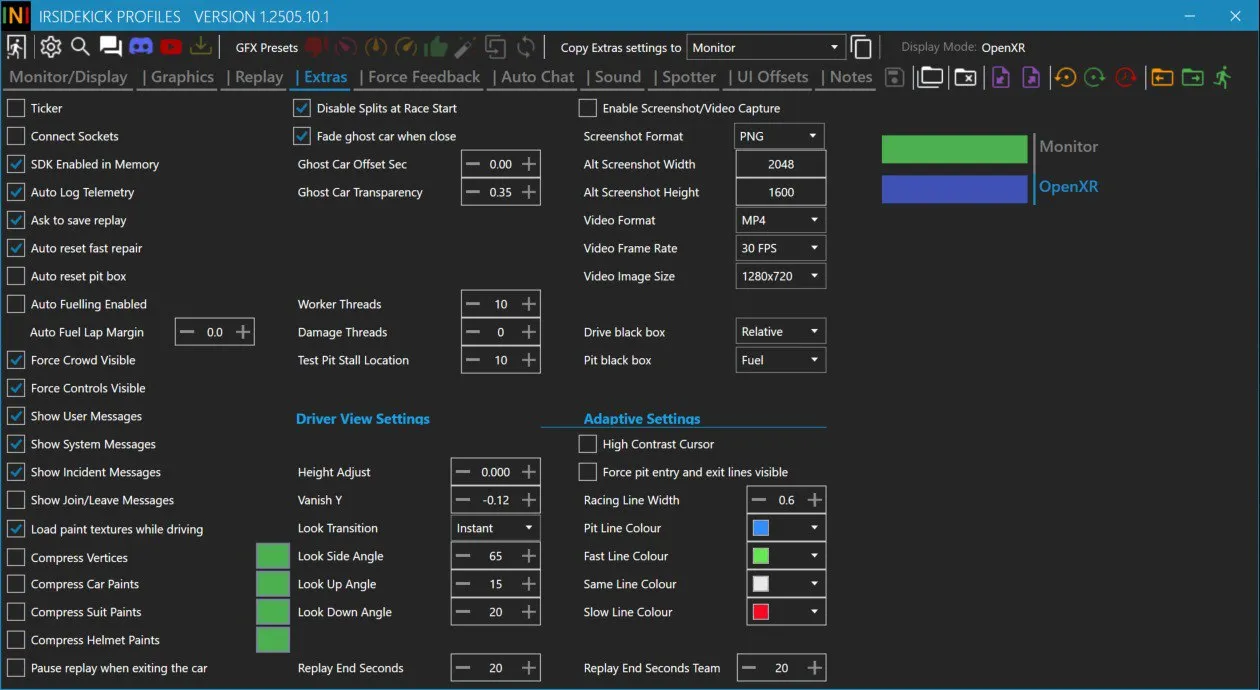This screenshot has height=690, width=1260.
Task: Select the blue OpenXR profile bar
Action: (954, 189)
